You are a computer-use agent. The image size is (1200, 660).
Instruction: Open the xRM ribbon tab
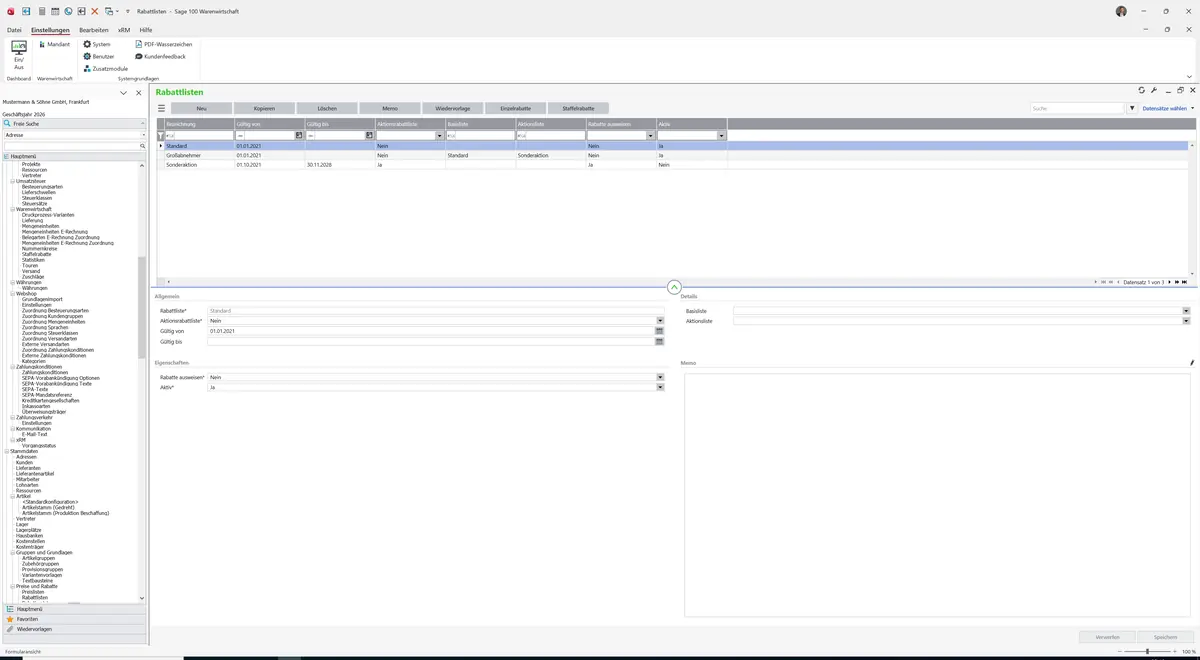pos(124,30)
